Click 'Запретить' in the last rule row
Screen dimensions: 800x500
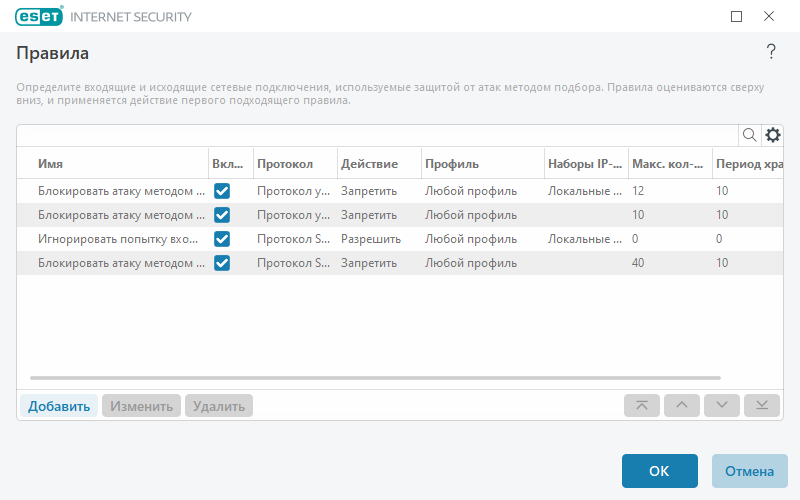click(369, 263)
